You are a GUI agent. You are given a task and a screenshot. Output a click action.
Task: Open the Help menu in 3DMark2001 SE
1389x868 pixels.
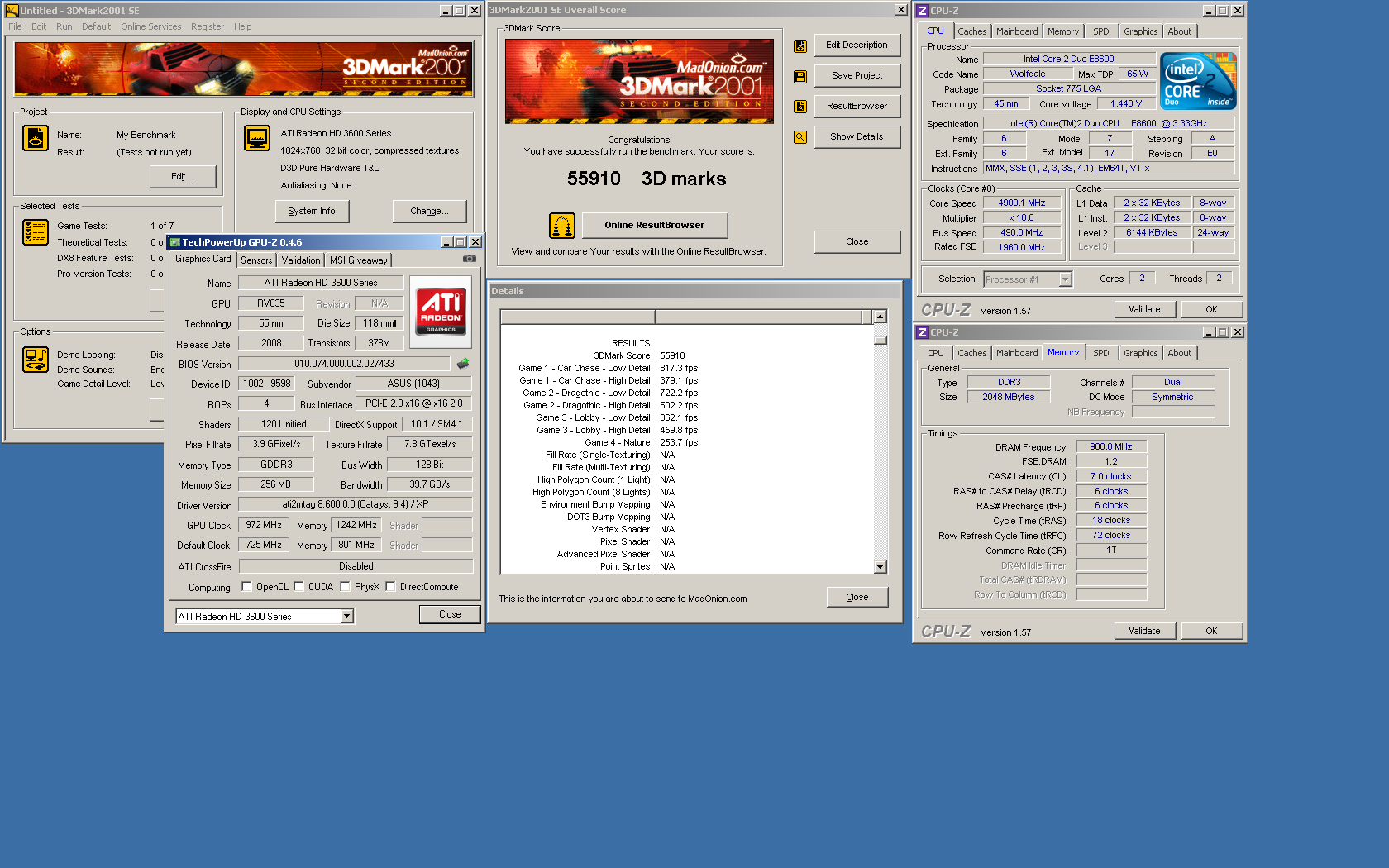242,26
